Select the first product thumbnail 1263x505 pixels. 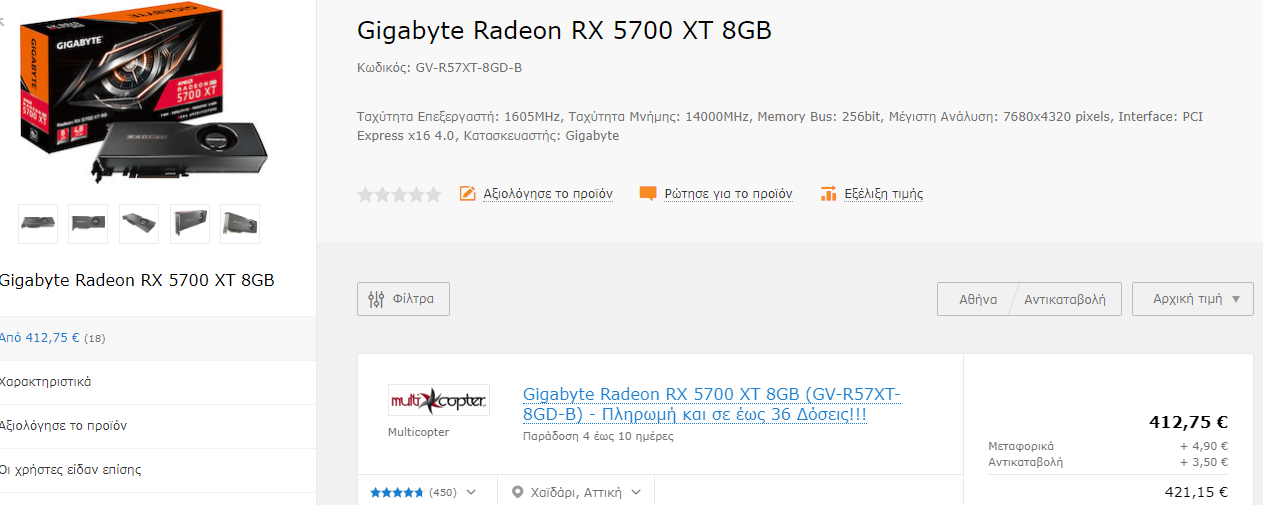[x=38, y=224]
